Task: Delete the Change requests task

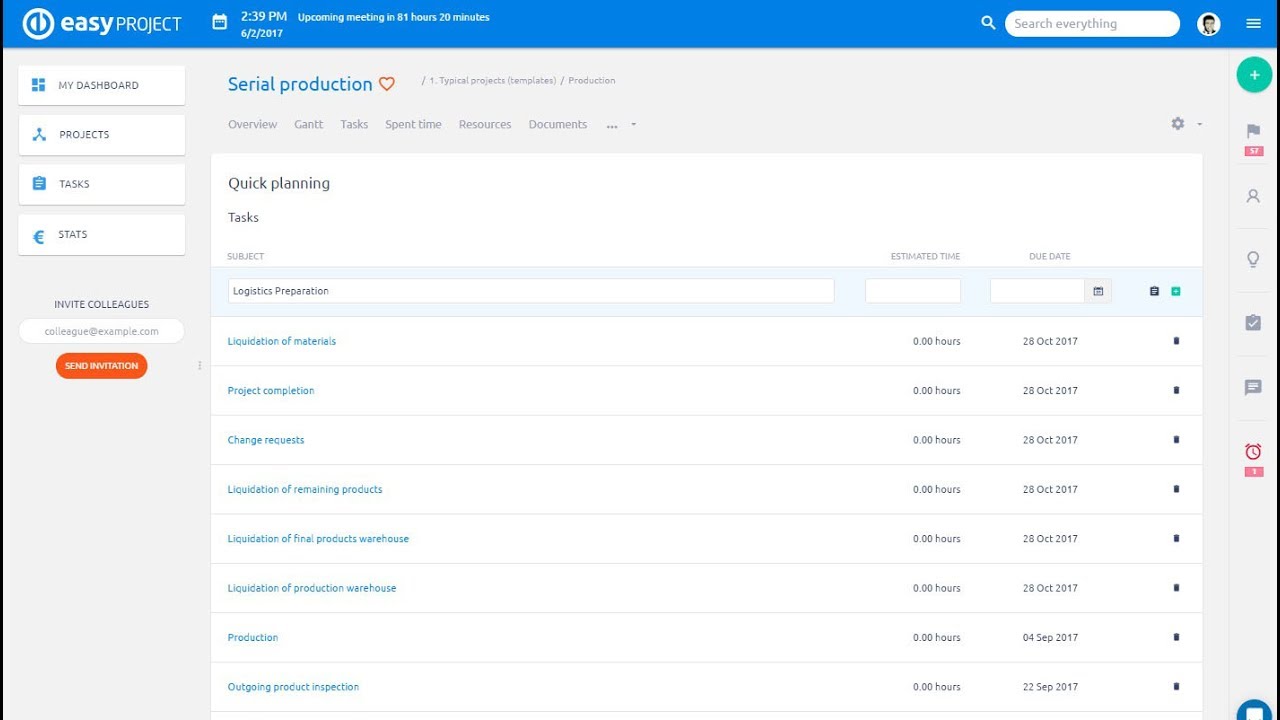Action: pyautogui.click(x=1176, y=440)
